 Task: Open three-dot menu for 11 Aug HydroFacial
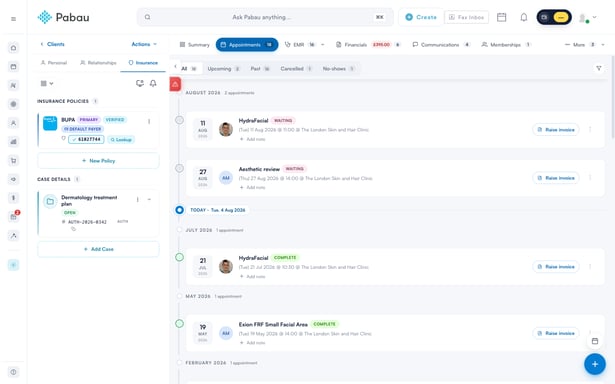tap(590, 129)
